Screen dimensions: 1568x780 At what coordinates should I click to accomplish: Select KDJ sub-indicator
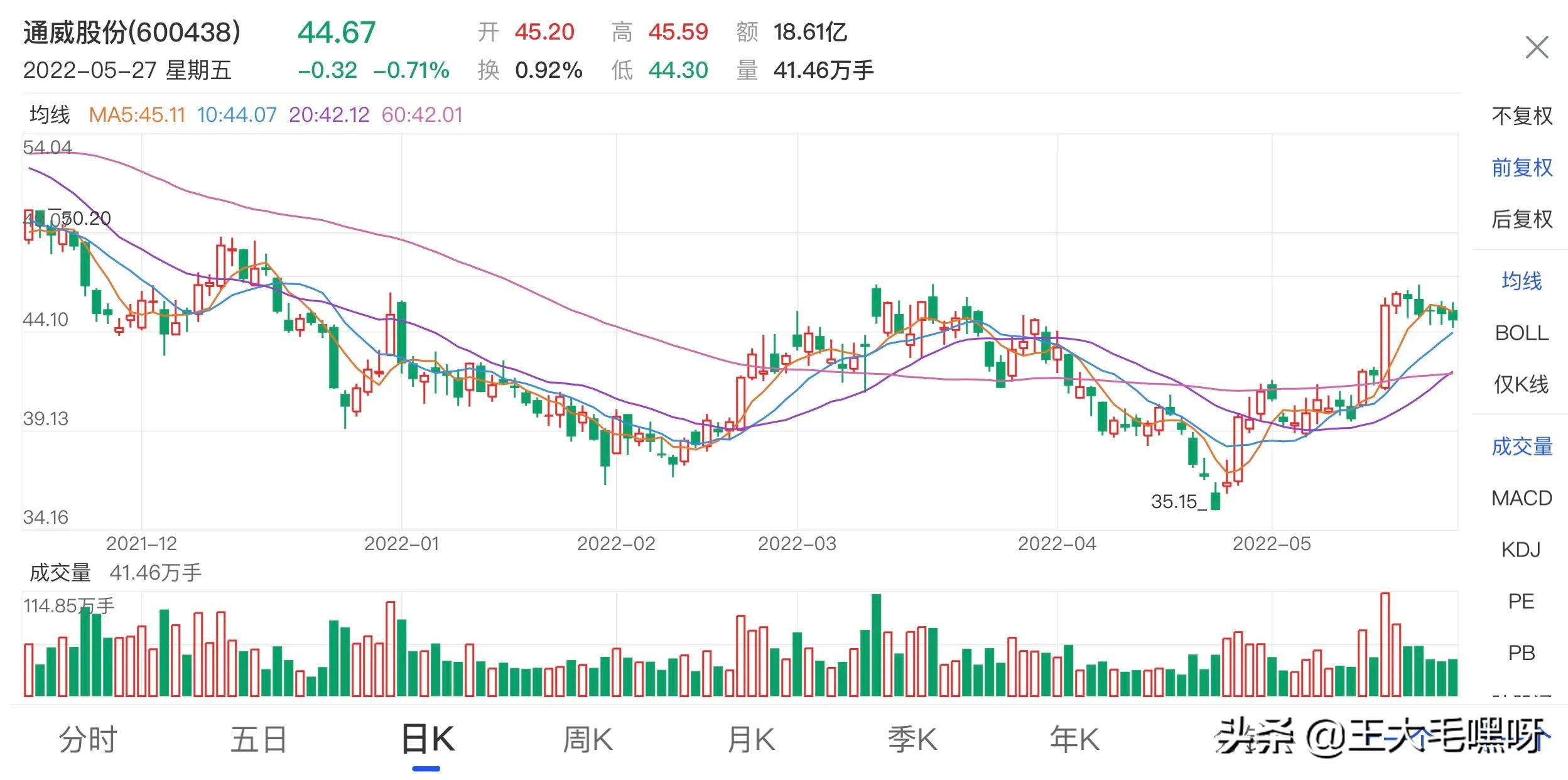click(x=1522, y=550)
